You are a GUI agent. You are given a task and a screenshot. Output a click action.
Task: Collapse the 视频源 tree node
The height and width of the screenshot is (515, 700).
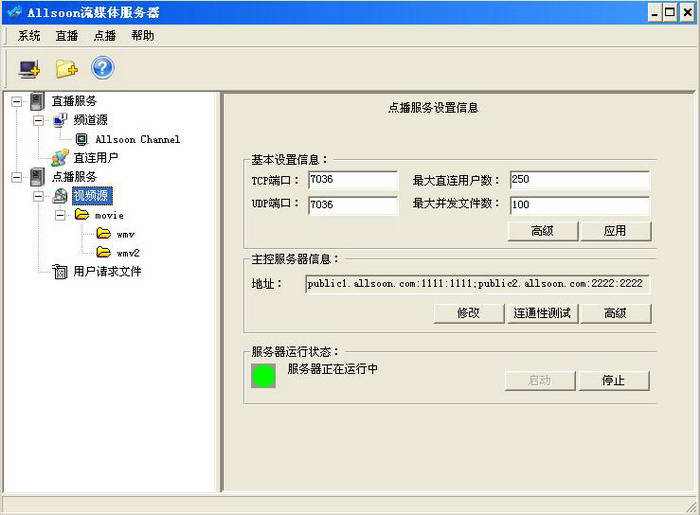(x=38, y=196)
